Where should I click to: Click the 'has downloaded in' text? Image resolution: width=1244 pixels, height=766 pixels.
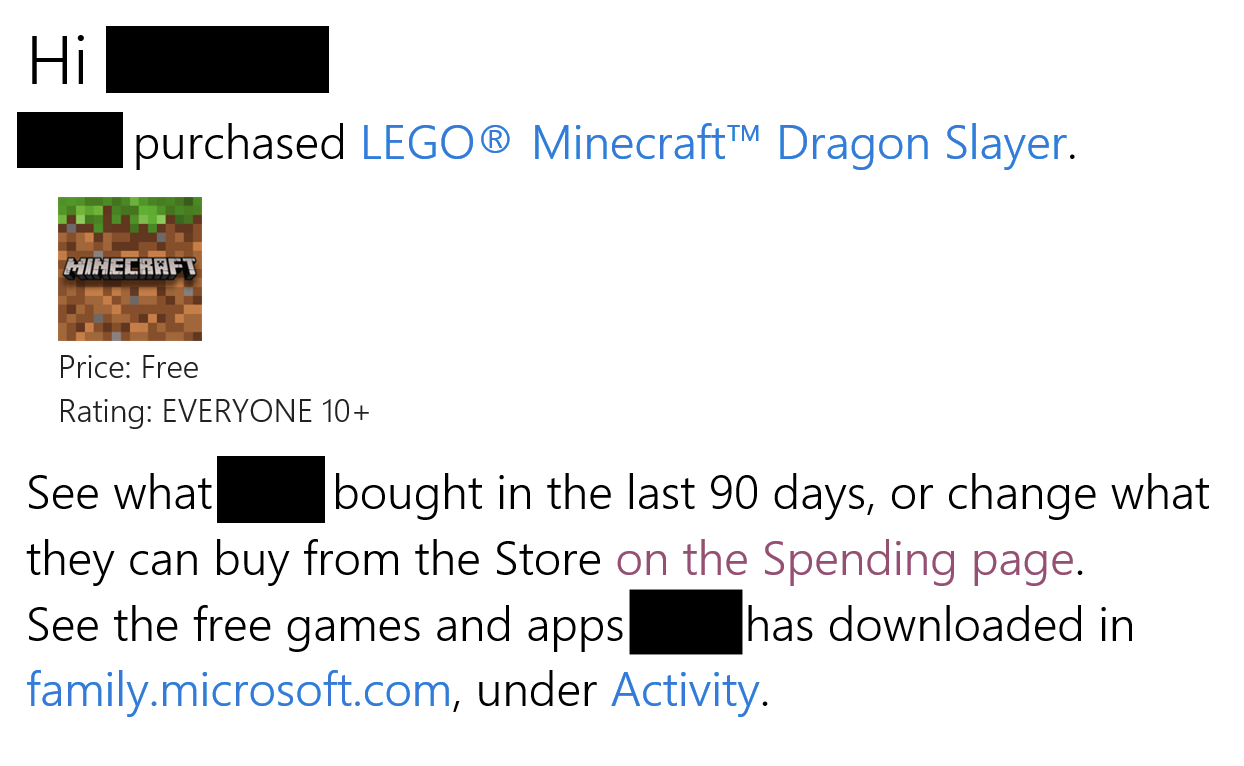pos(940,626)
